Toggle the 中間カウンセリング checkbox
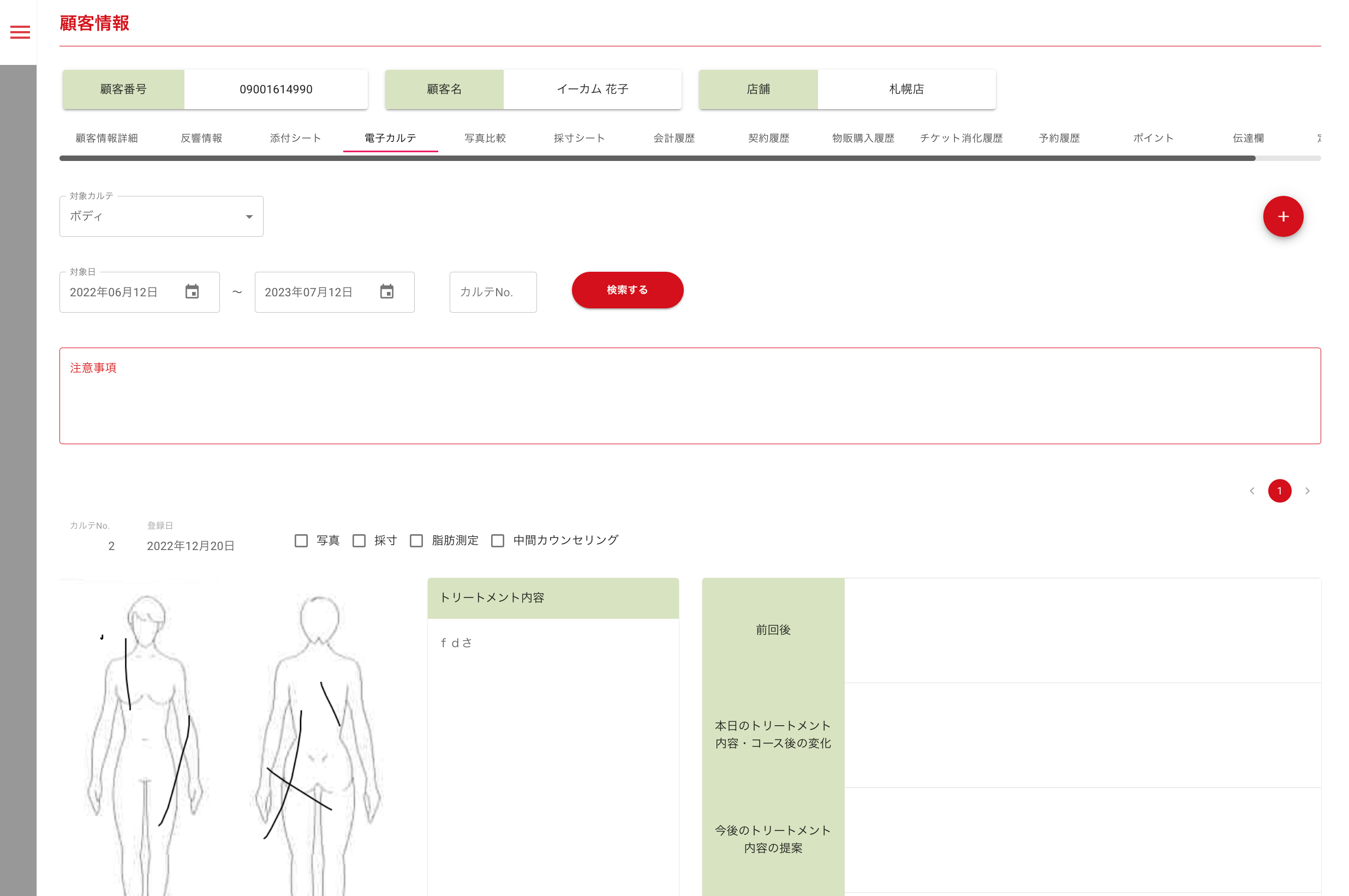Viewport: 1349px width, 896px height. [498, 541]
